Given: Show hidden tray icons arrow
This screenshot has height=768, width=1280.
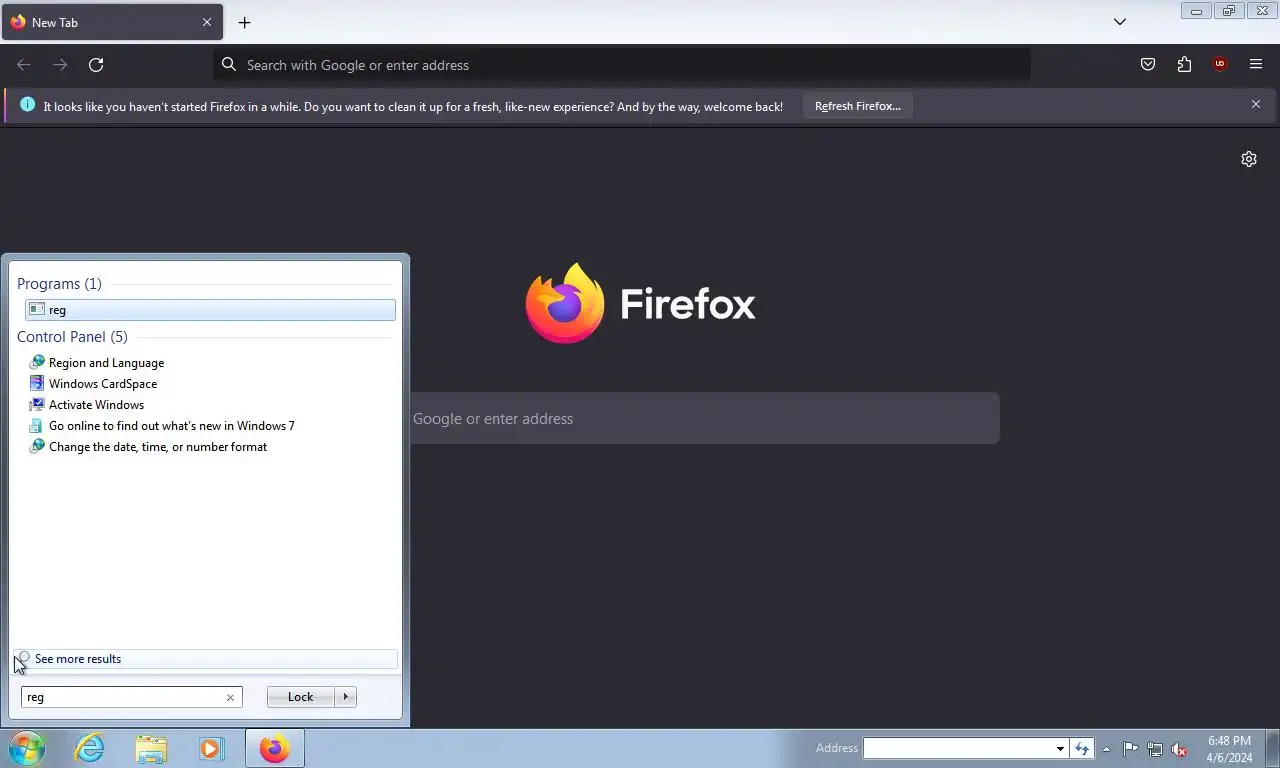Looking at the screenshot, I should coord(1106,749).
